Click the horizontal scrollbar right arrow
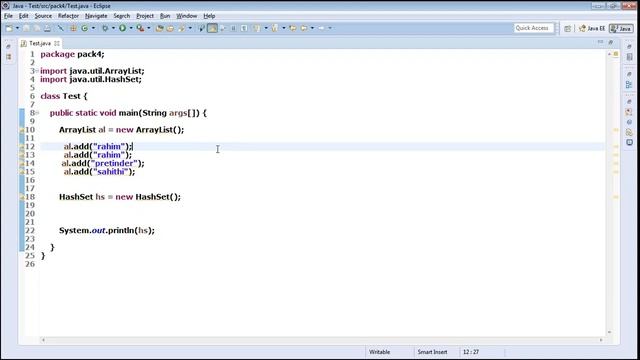640x360 pixels. point(601,340)
